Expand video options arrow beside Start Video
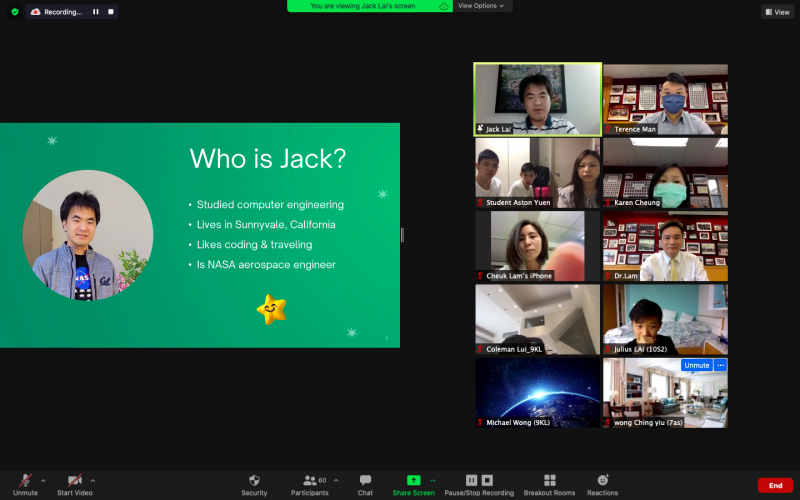Screen dimensions: 800x500 tap(93, 480)
